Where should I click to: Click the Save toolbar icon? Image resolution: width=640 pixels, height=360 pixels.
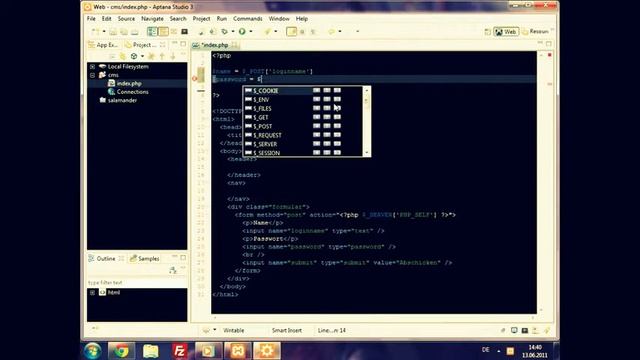pyautogui.click(x=113, y=31)
